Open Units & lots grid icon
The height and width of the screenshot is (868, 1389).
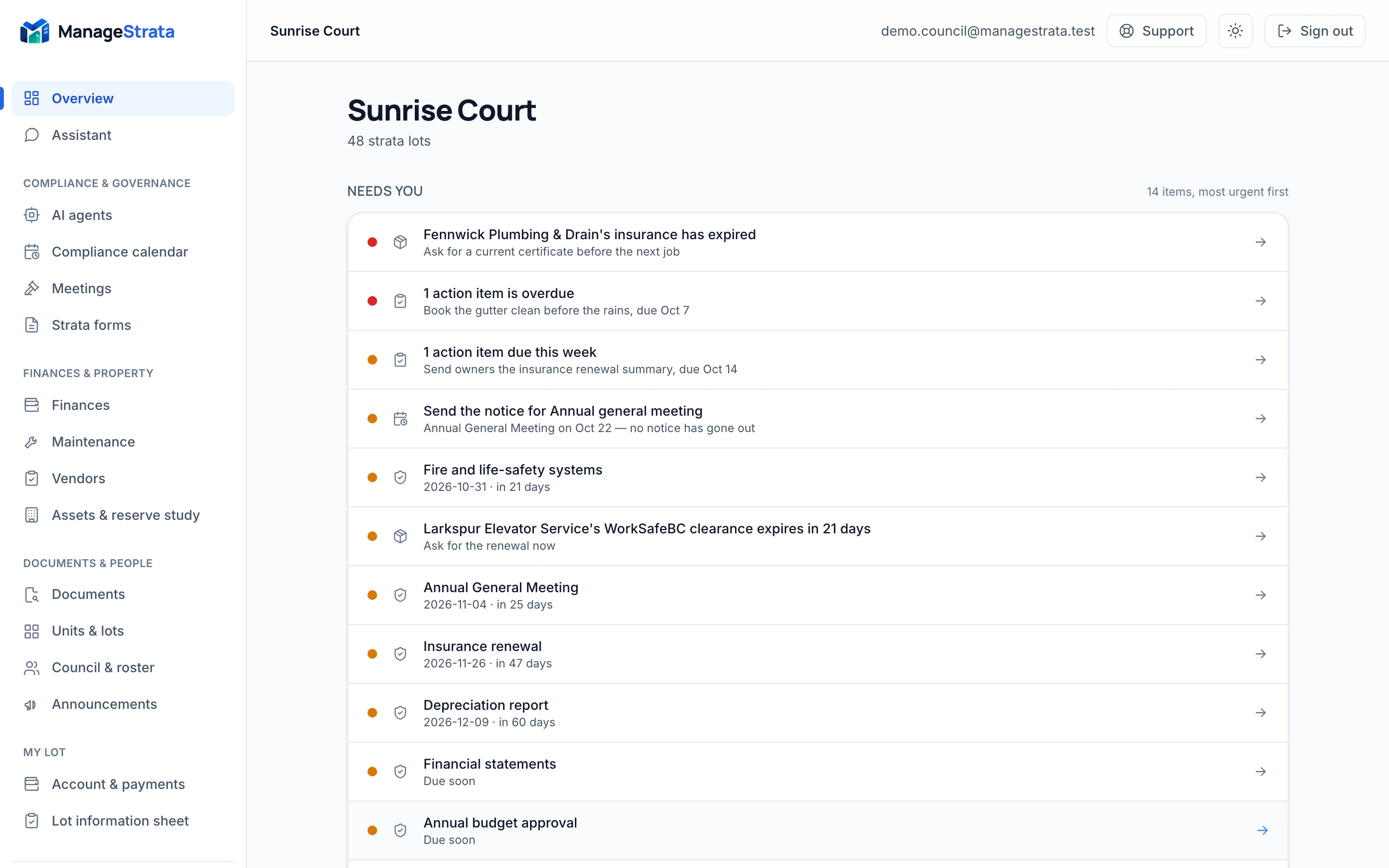[x=31, y=632]
